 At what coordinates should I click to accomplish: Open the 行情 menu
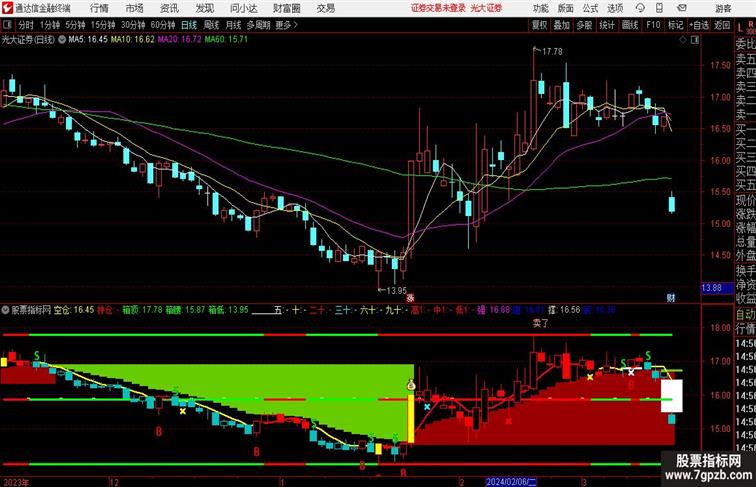pyautogui.click(x=99, y=8)
